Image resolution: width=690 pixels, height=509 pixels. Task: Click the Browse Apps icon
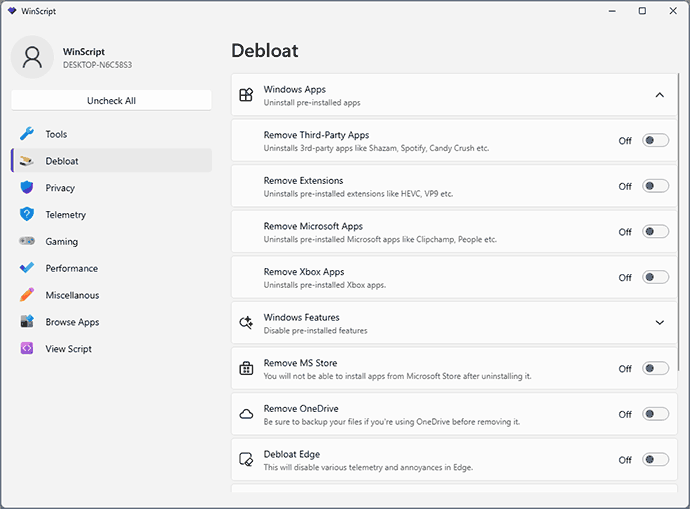(x=27, y=322)
